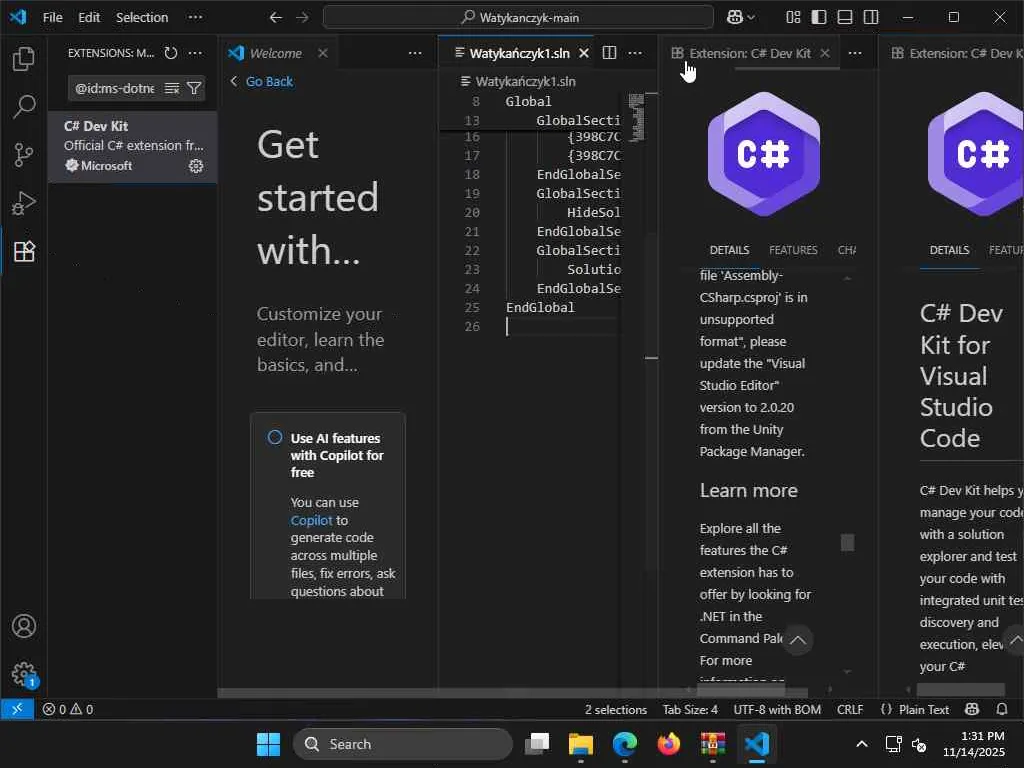Open the Manage gear in activity bar

(x=24, y=673)
